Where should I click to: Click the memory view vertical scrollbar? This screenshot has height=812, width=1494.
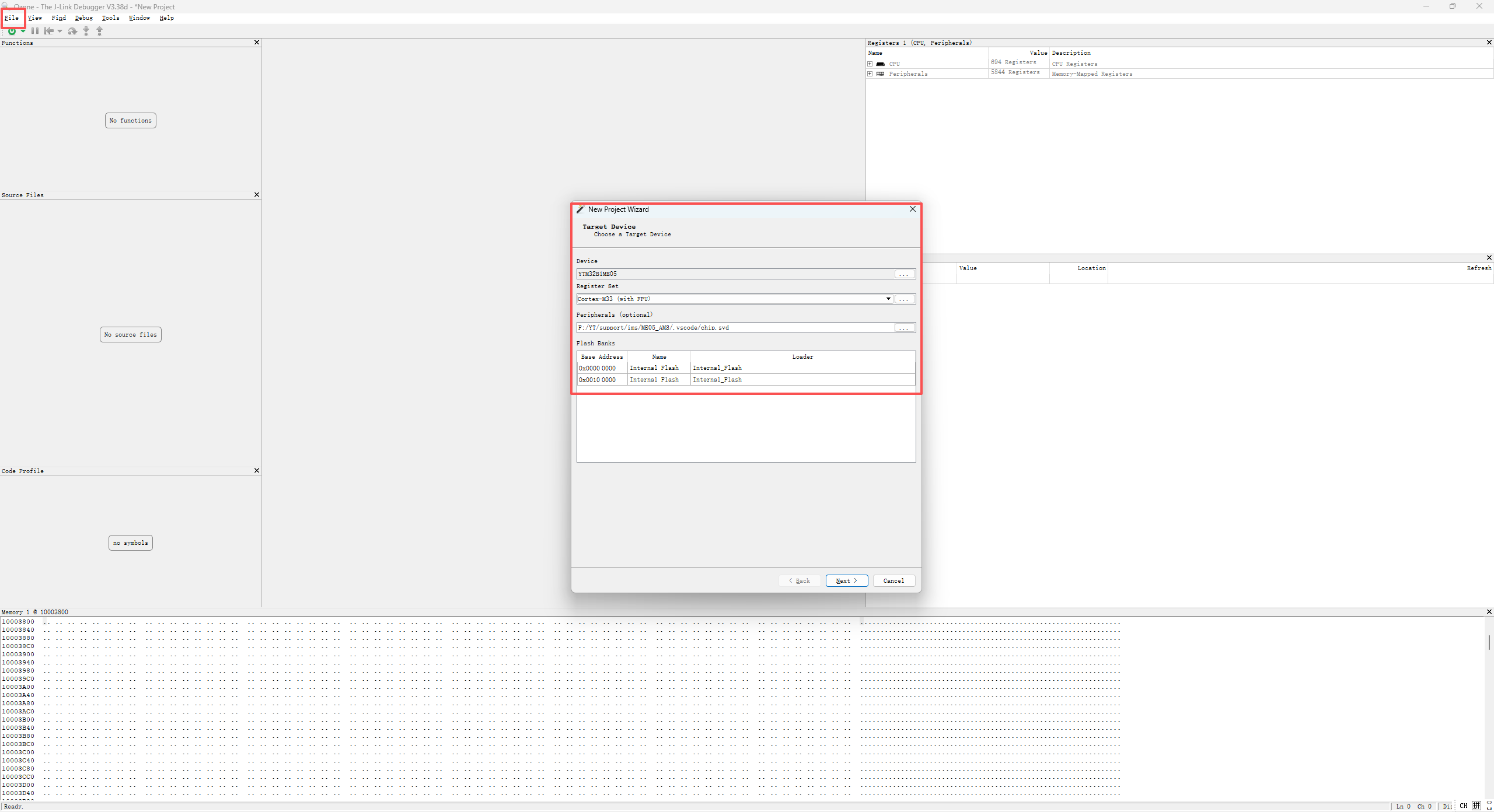click(1489, 642)
